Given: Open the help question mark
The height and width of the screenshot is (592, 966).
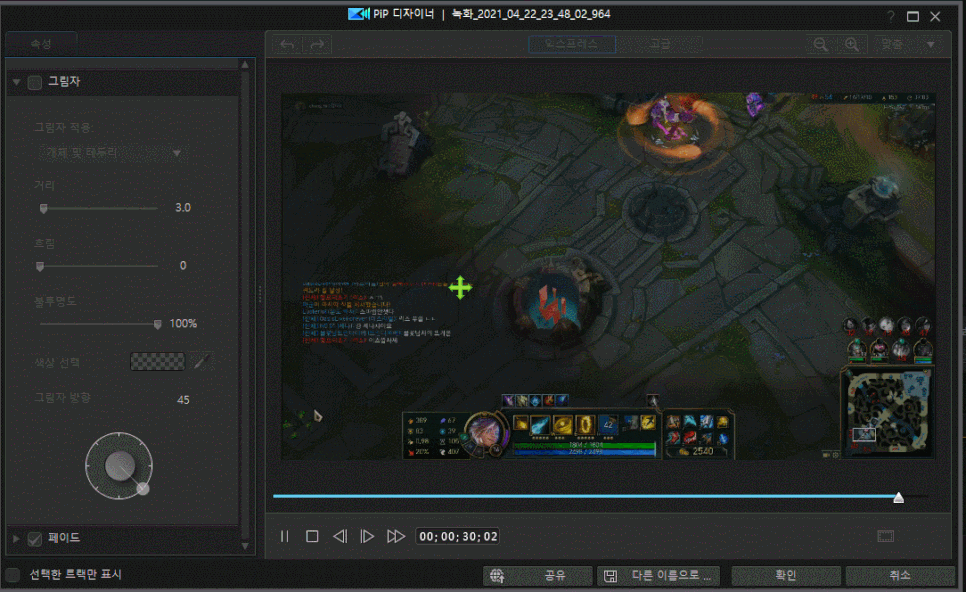Looking at the screenshot, I should click(x=891, y=17).
